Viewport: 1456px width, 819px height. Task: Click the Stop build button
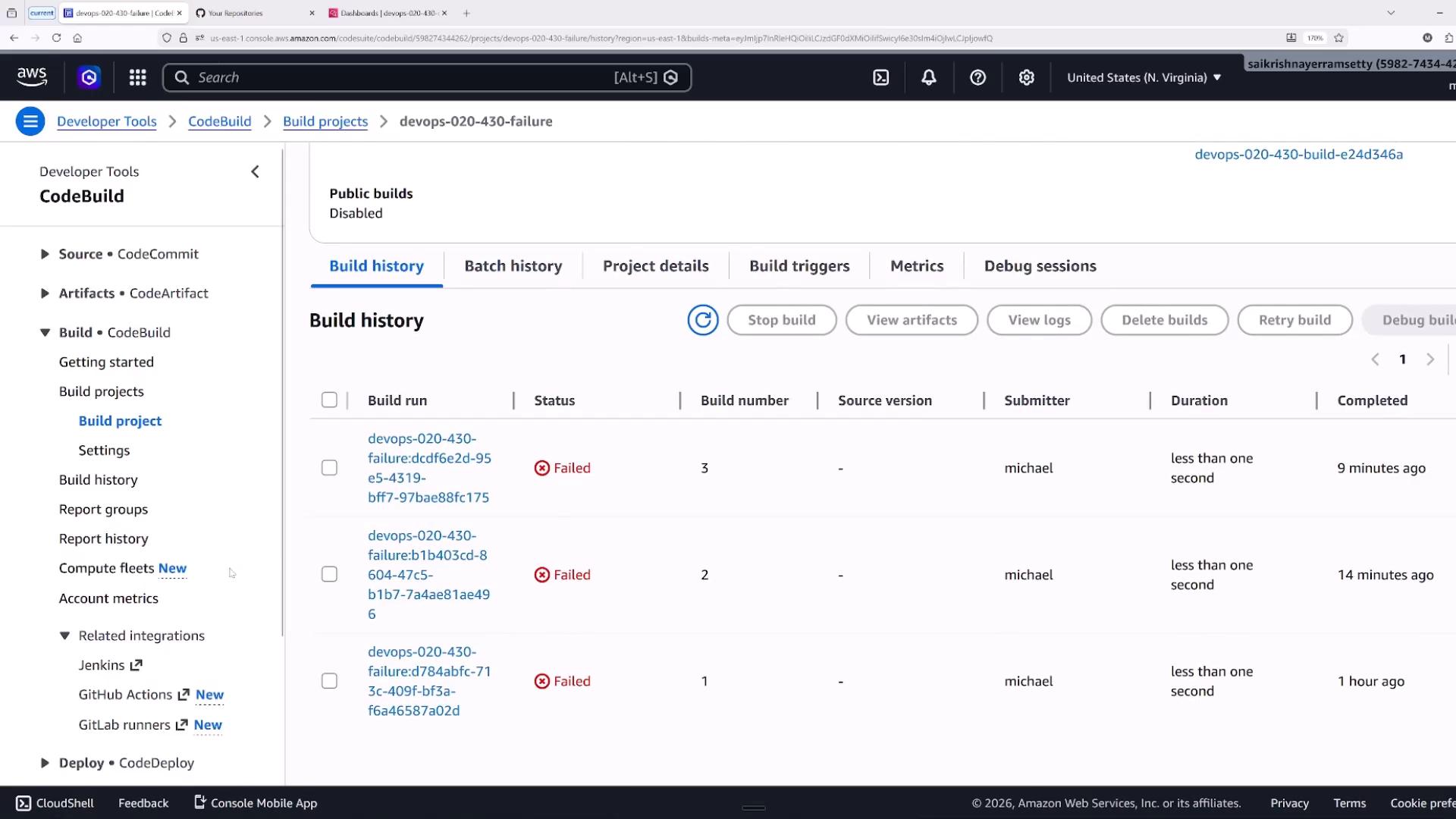tap(781, 320)
